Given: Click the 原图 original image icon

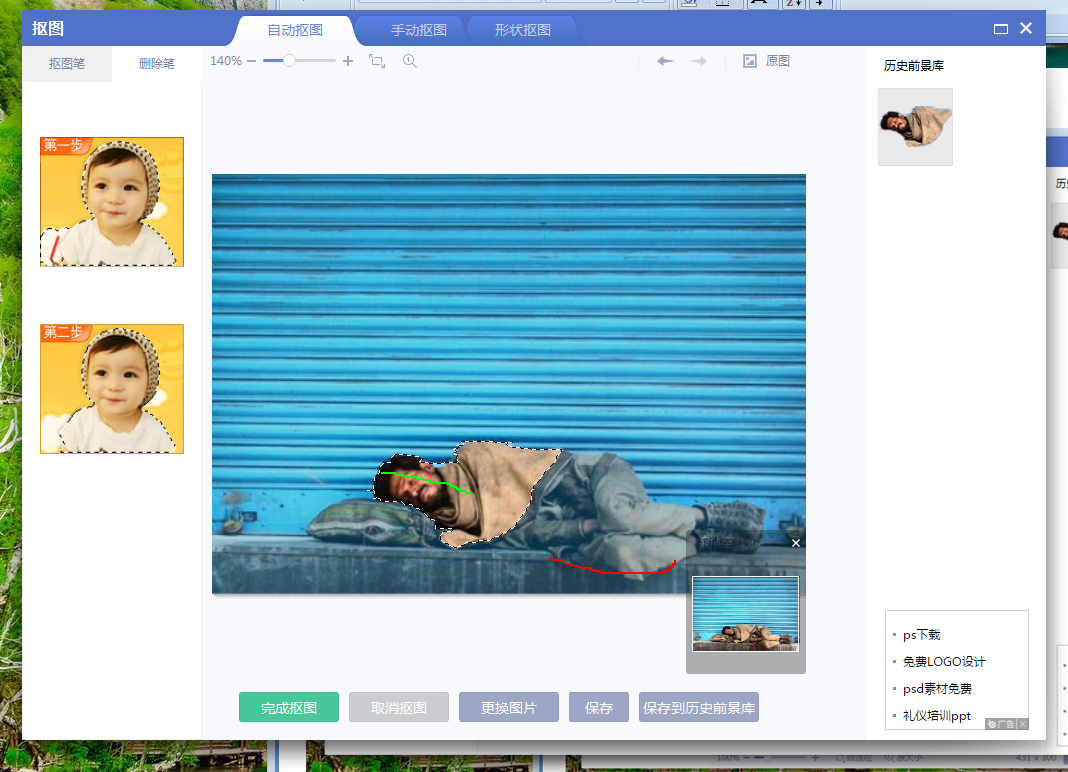Looking at the screenshot, I should 767,61.
